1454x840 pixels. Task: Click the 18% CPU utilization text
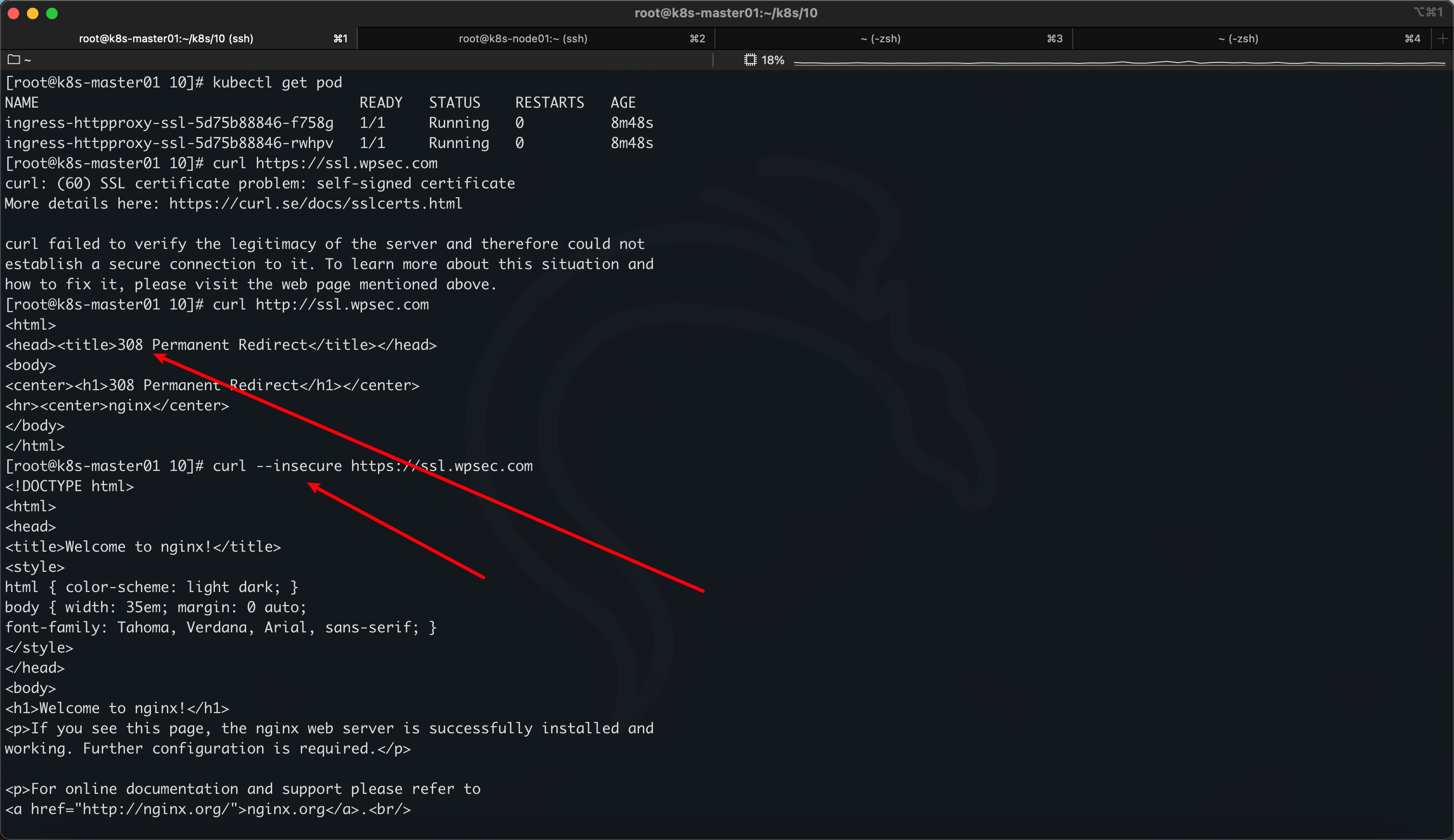pos(773,60)
